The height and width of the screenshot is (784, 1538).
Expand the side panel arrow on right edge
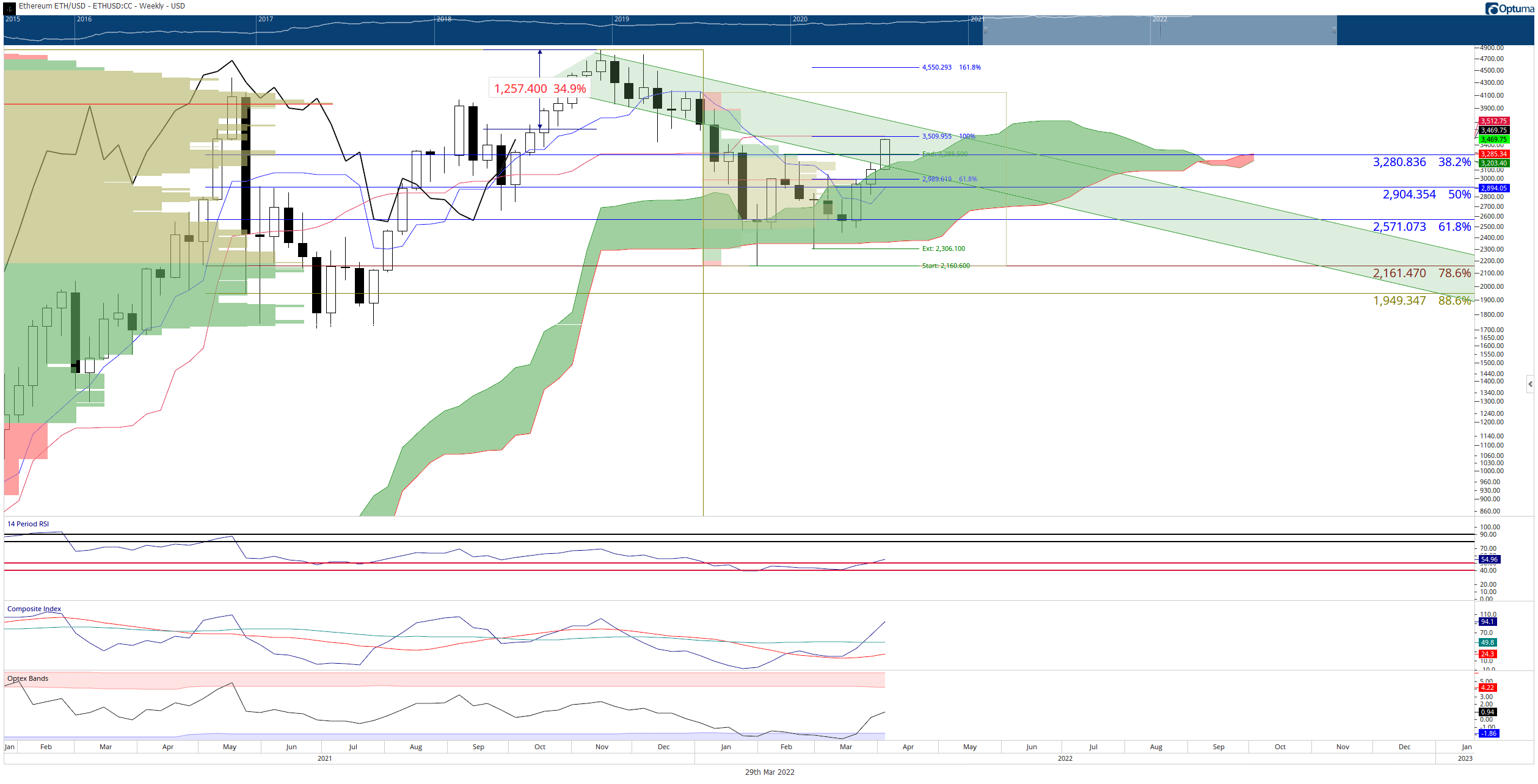[1530, 384]
